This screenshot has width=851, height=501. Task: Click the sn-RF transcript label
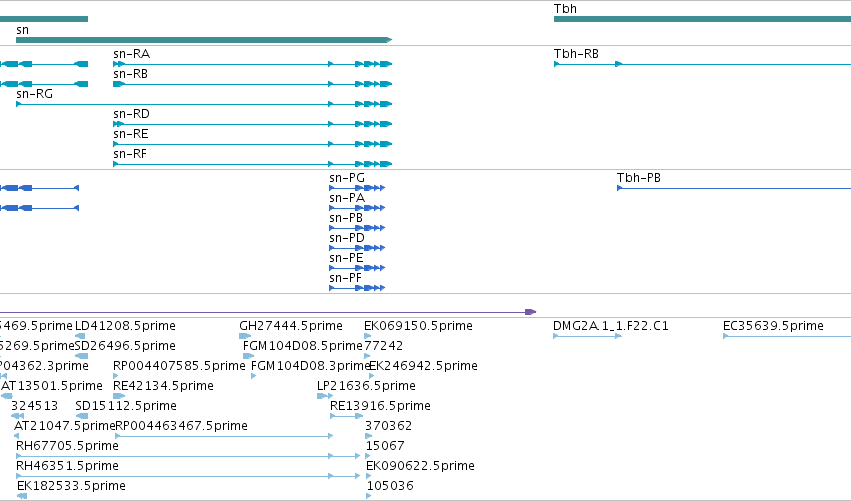pos(130,154)
